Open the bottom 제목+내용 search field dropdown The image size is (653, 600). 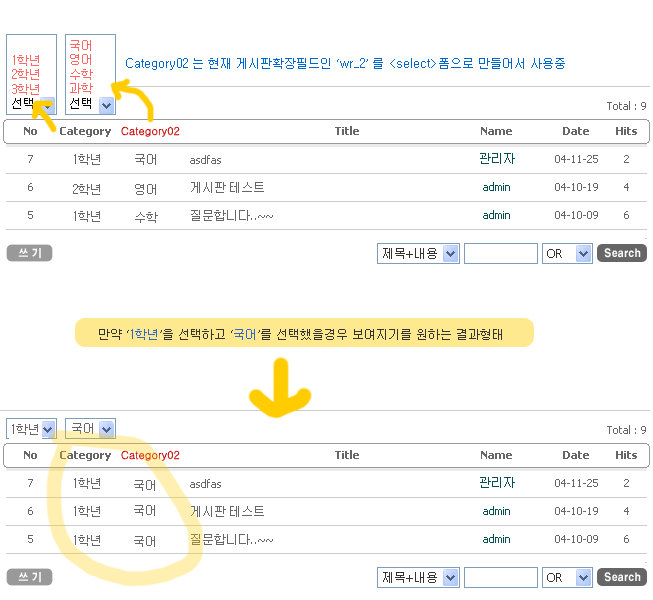pyautogui.click(x=418, y=578)
